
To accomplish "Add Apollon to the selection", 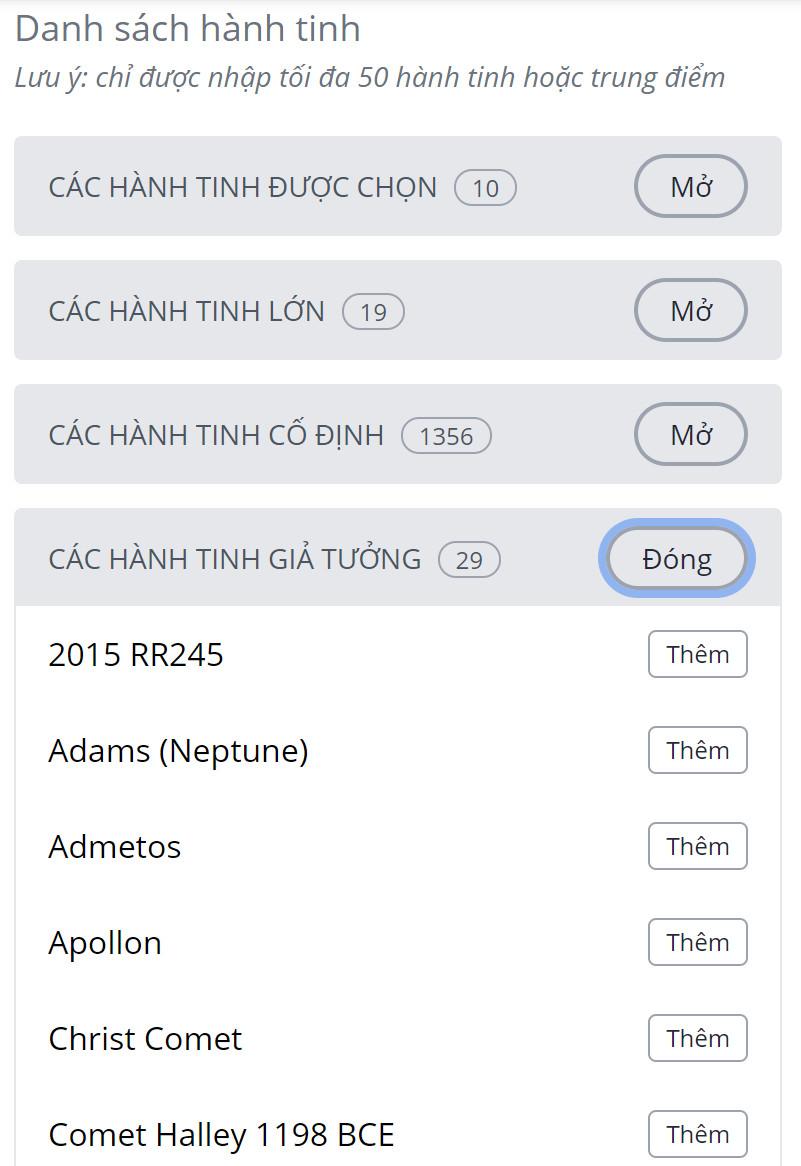I will click(697, 942).
